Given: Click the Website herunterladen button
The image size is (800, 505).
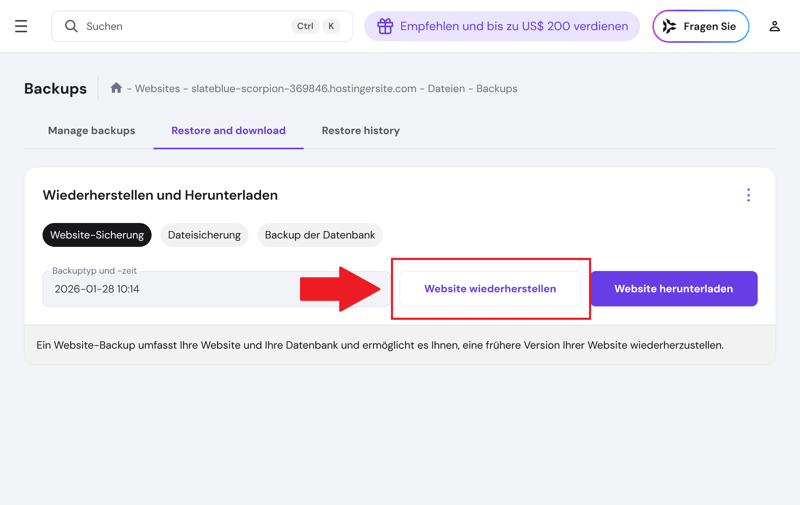Looking at the screenshot, I should (673, 289).
